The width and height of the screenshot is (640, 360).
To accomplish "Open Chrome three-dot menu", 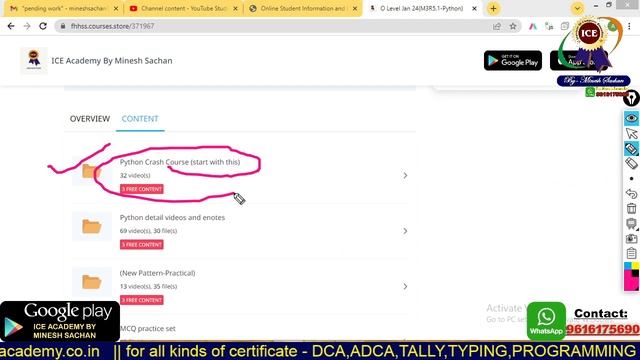I will 629,26.
